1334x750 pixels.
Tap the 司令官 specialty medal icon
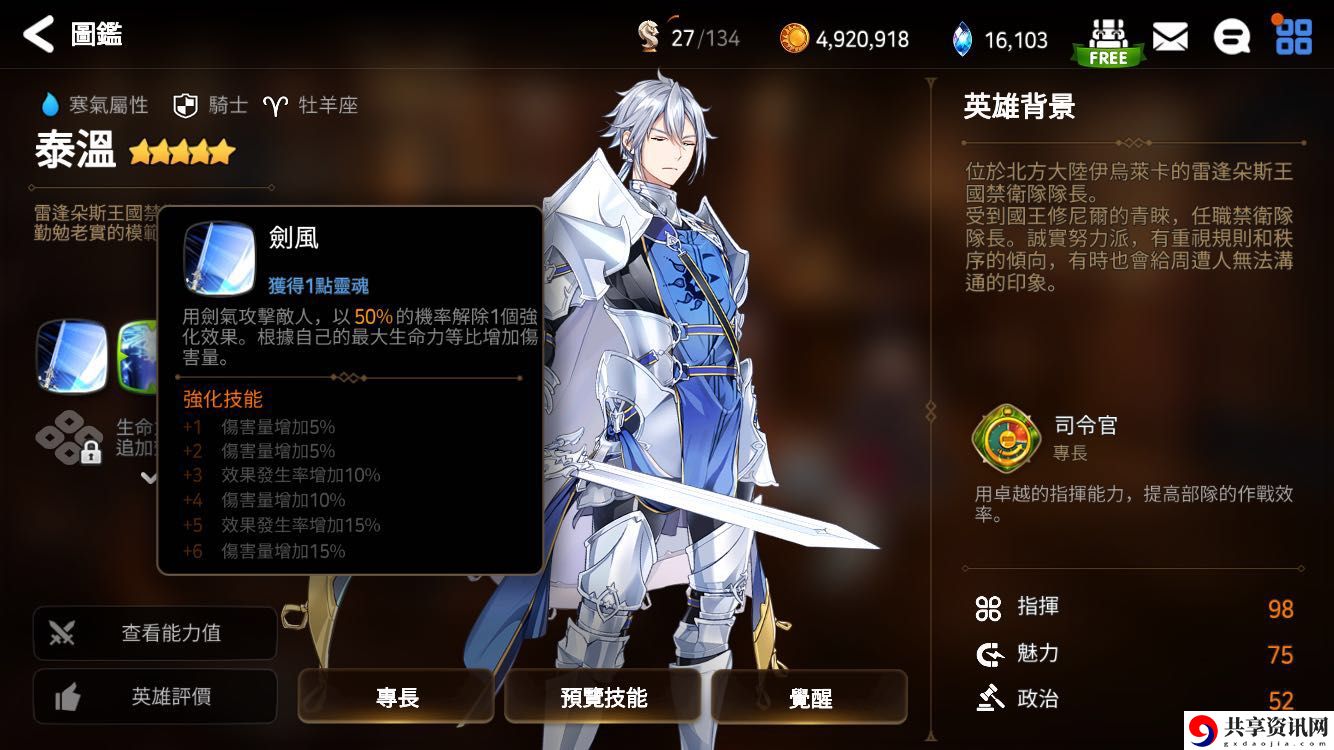[1006, 438]
